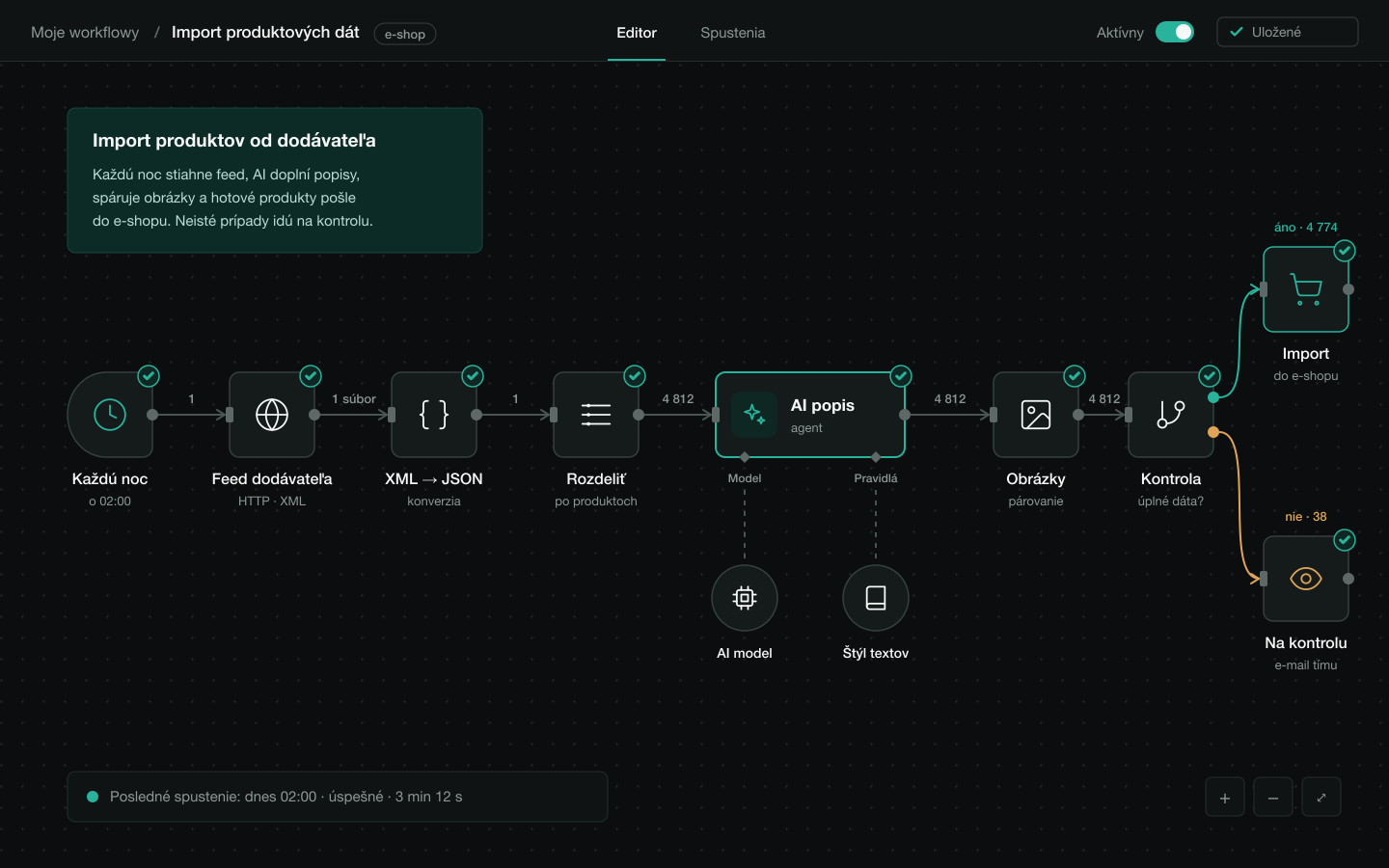Select the Na kontrolu eye node
This screenshot has height=868, width=1389.
1306,579
